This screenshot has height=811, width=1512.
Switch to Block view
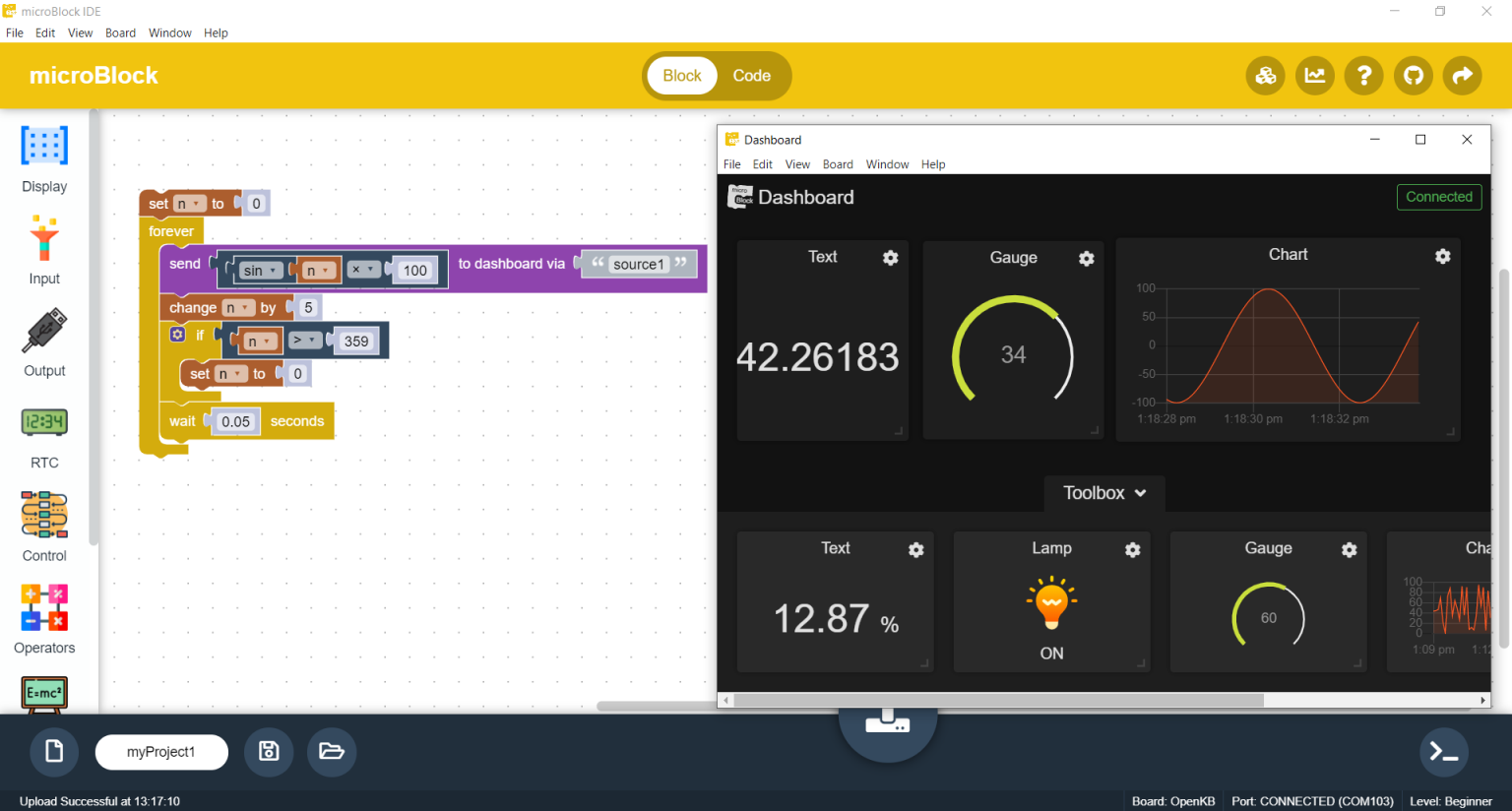pyautogui.click(x=682, y=76)
